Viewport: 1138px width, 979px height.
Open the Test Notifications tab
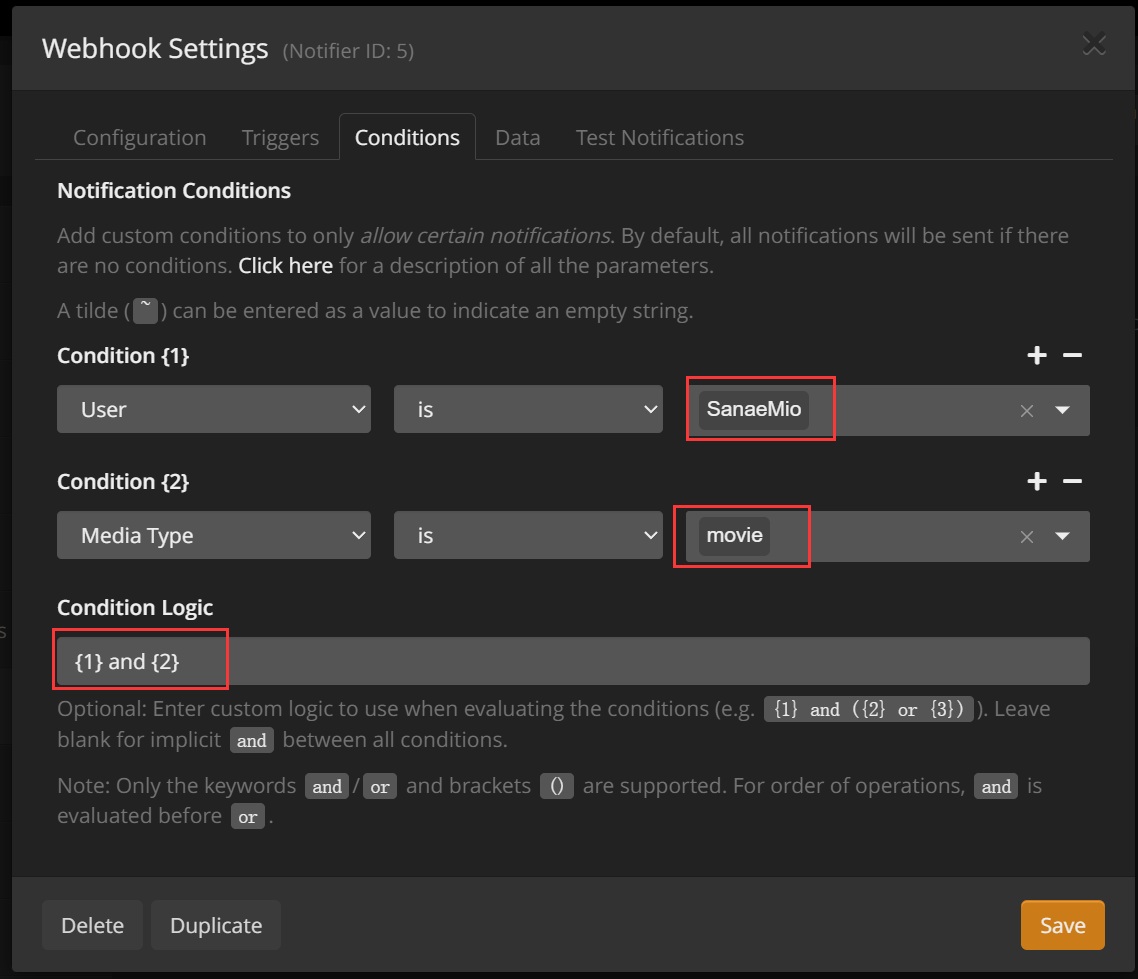pos(659,138)
